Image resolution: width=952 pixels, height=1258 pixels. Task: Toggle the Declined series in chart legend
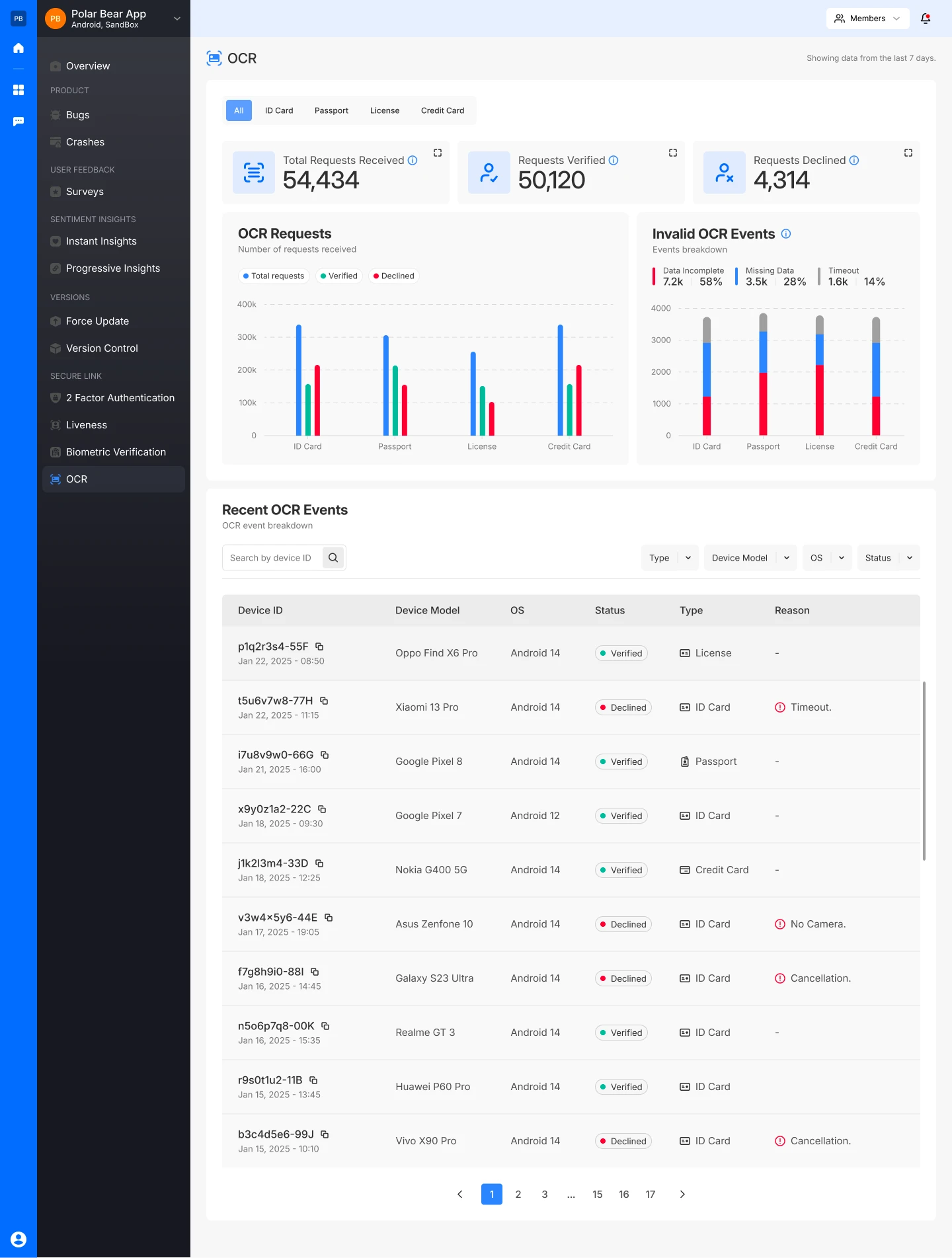(x=394, y=276)
